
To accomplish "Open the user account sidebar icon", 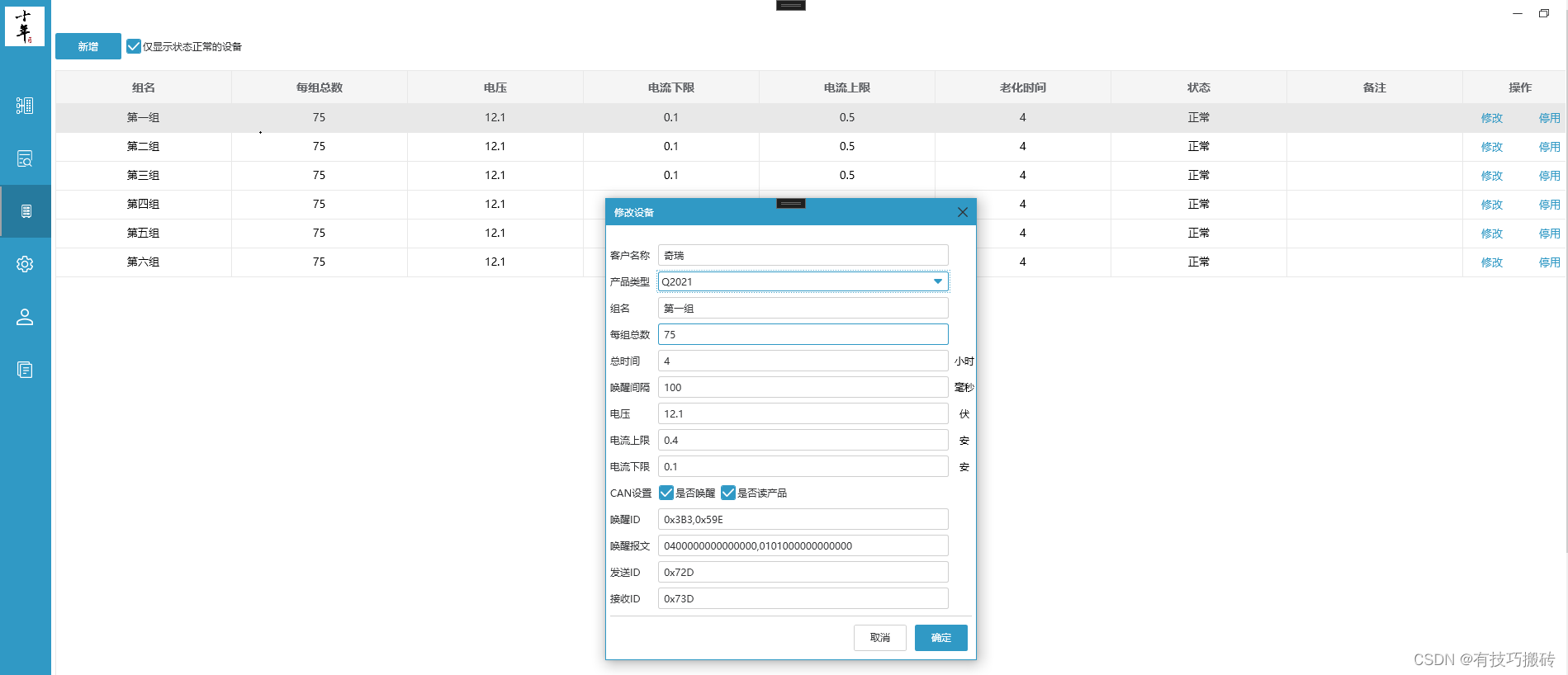I will click(x=25, y=317).
